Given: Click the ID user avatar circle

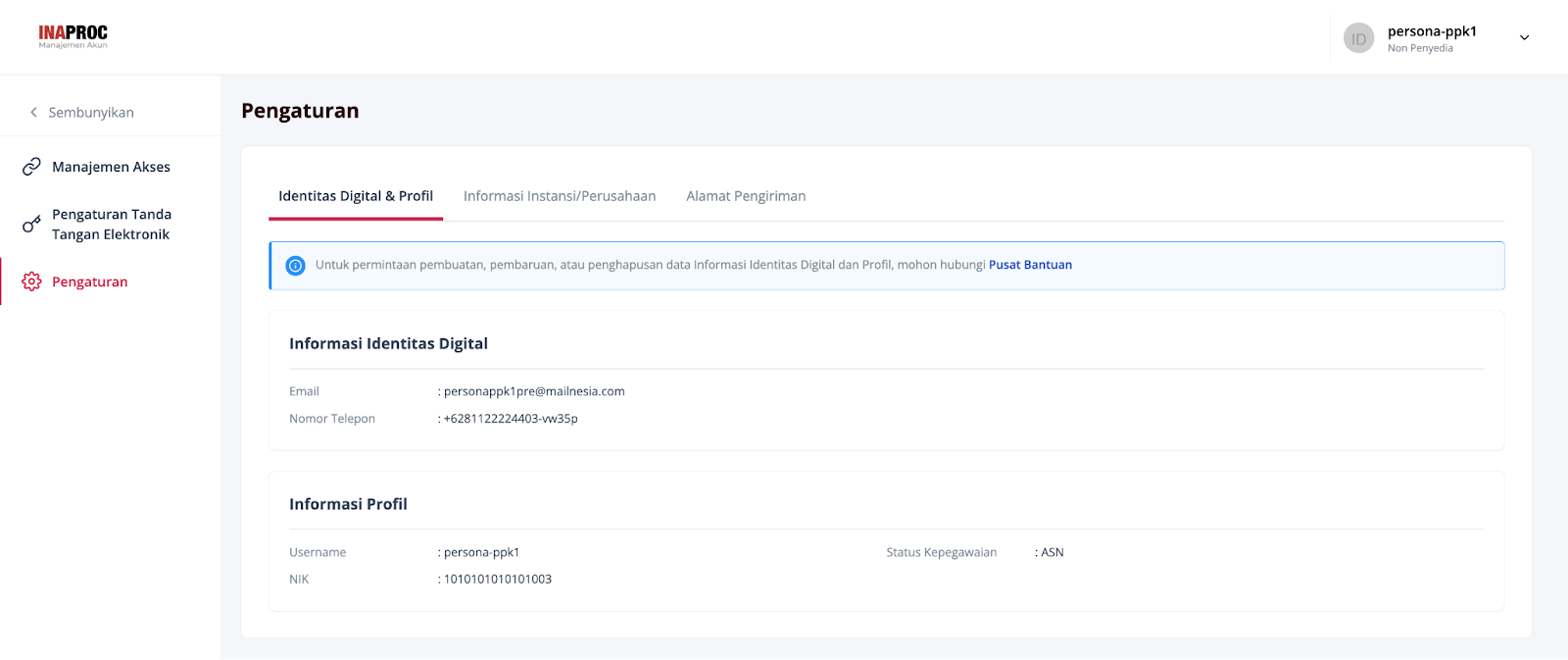Looking at the screenshot, I should (x=1358, y=38).
